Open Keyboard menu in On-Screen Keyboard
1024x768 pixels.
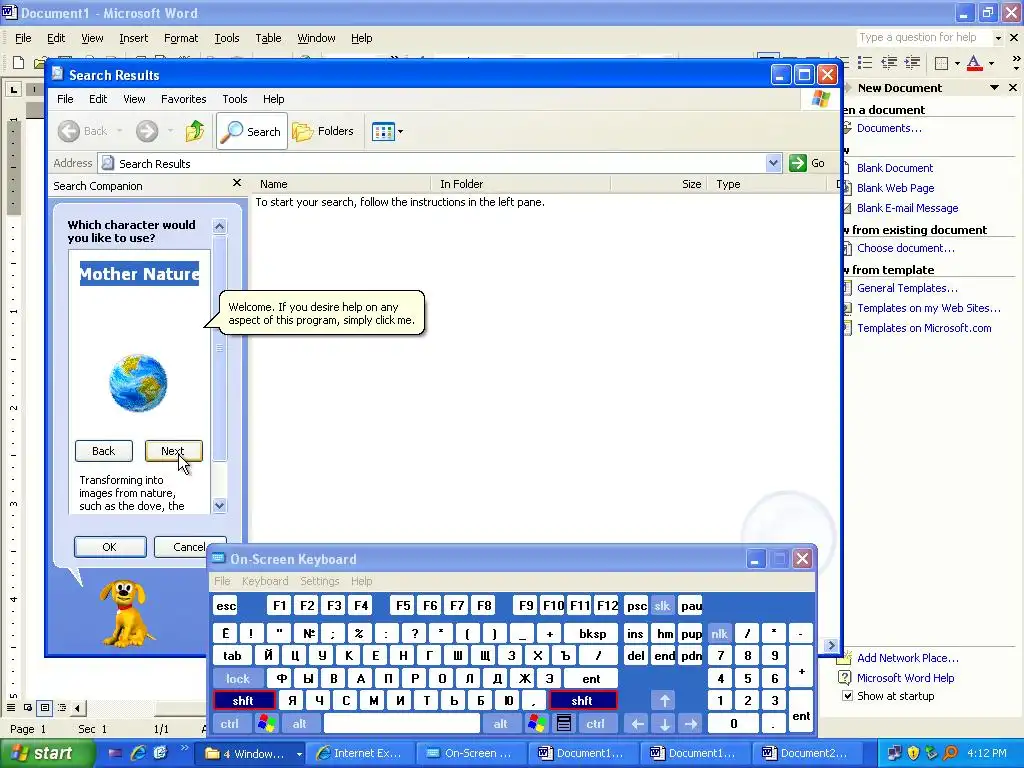[264, 581]
